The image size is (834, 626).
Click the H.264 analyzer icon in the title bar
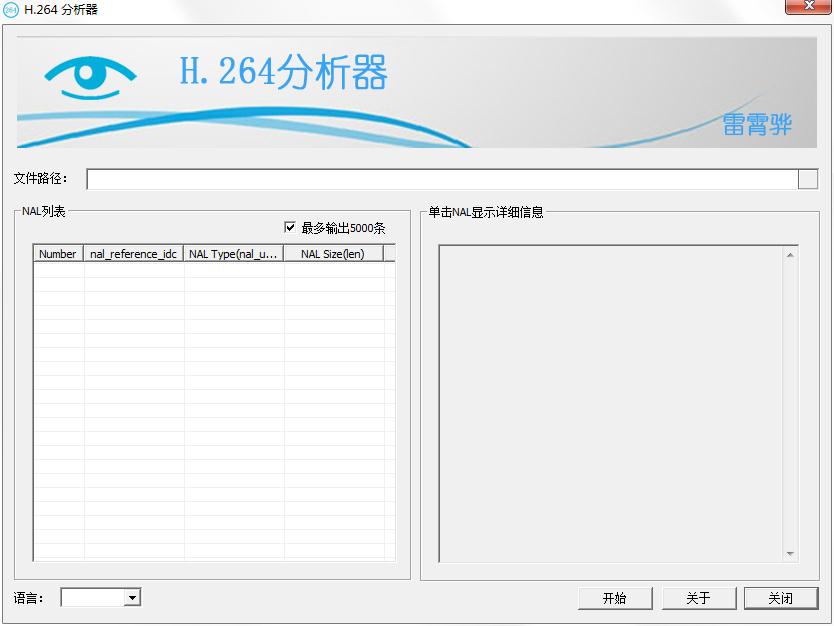12,11
